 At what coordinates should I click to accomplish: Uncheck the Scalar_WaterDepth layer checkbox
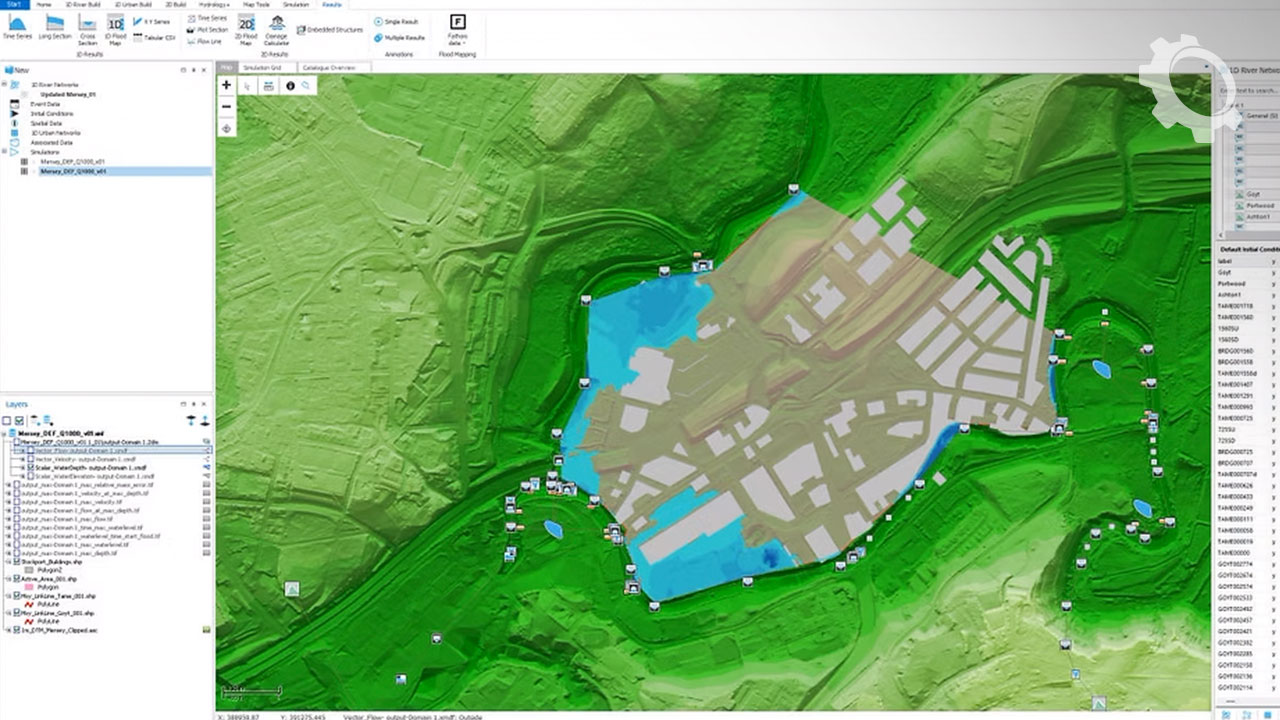[x=31, y=468]
